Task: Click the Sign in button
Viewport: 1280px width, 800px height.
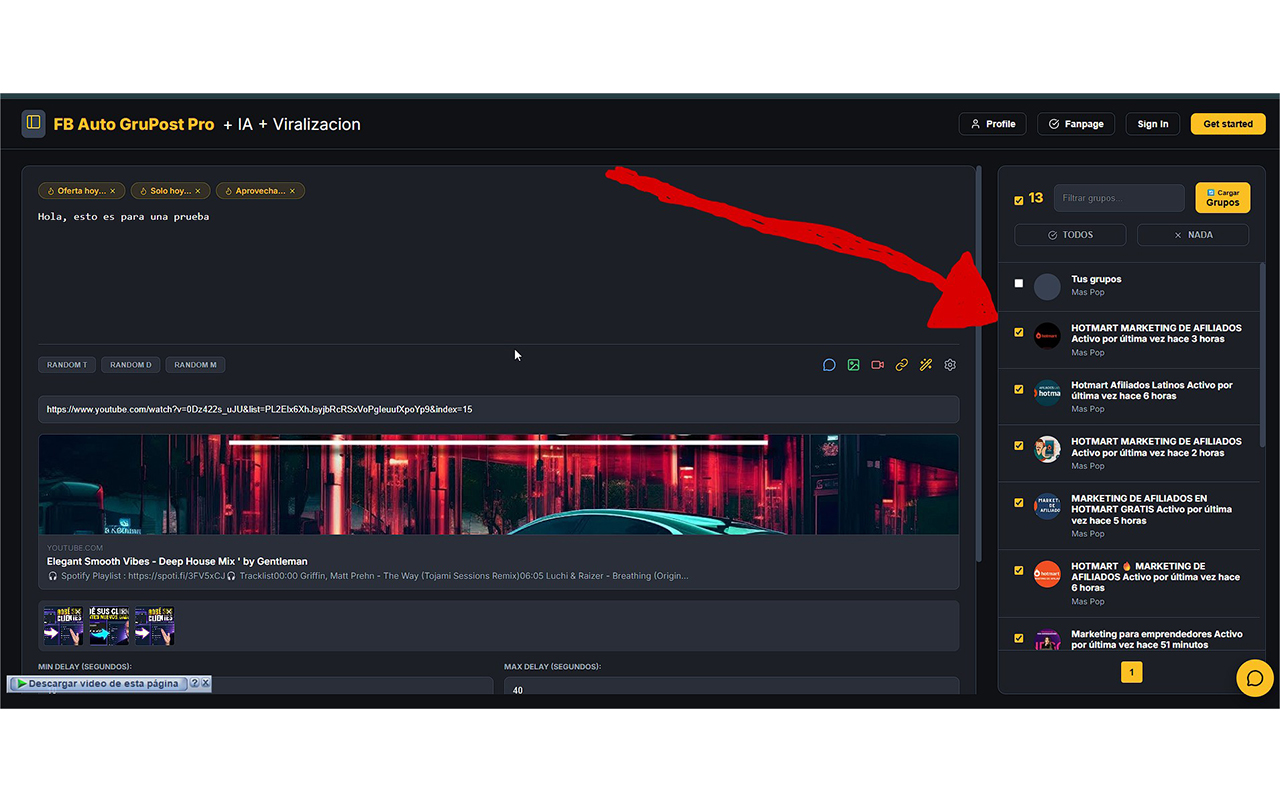Action: click(1153, 124)
